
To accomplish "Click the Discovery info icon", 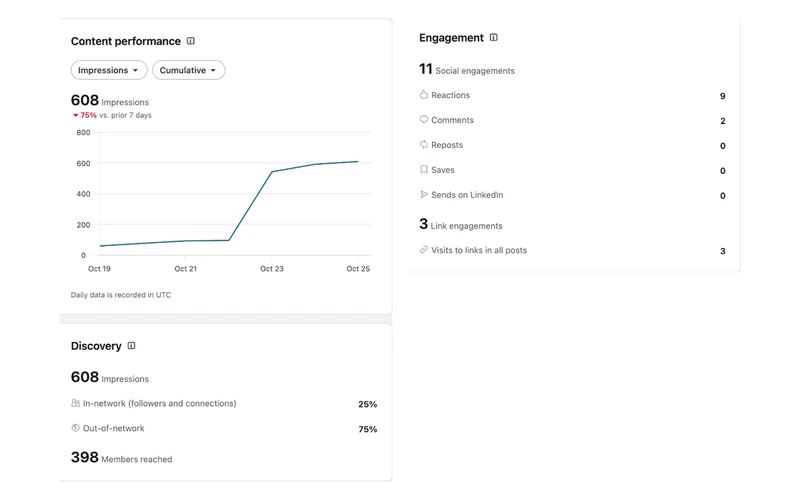I will (x=131, y=345).
